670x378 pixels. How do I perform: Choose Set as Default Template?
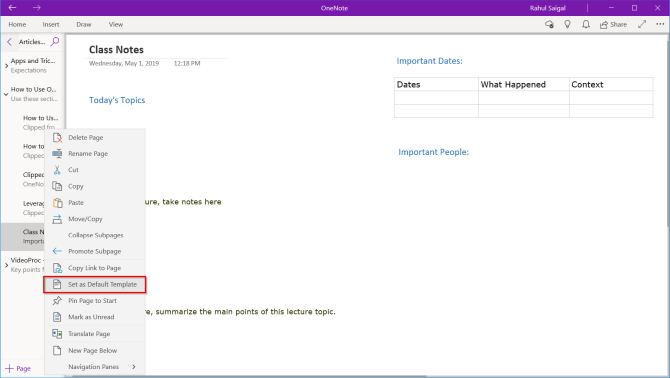(95, 284)
